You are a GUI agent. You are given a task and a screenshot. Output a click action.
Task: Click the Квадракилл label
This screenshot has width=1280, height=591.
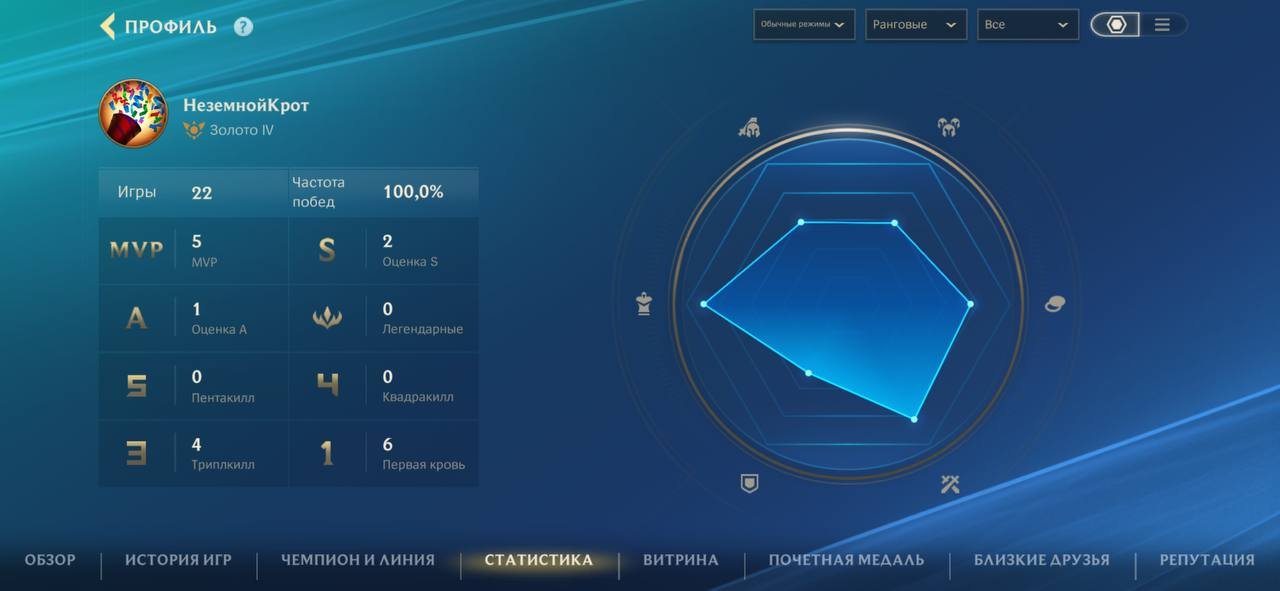418,397
